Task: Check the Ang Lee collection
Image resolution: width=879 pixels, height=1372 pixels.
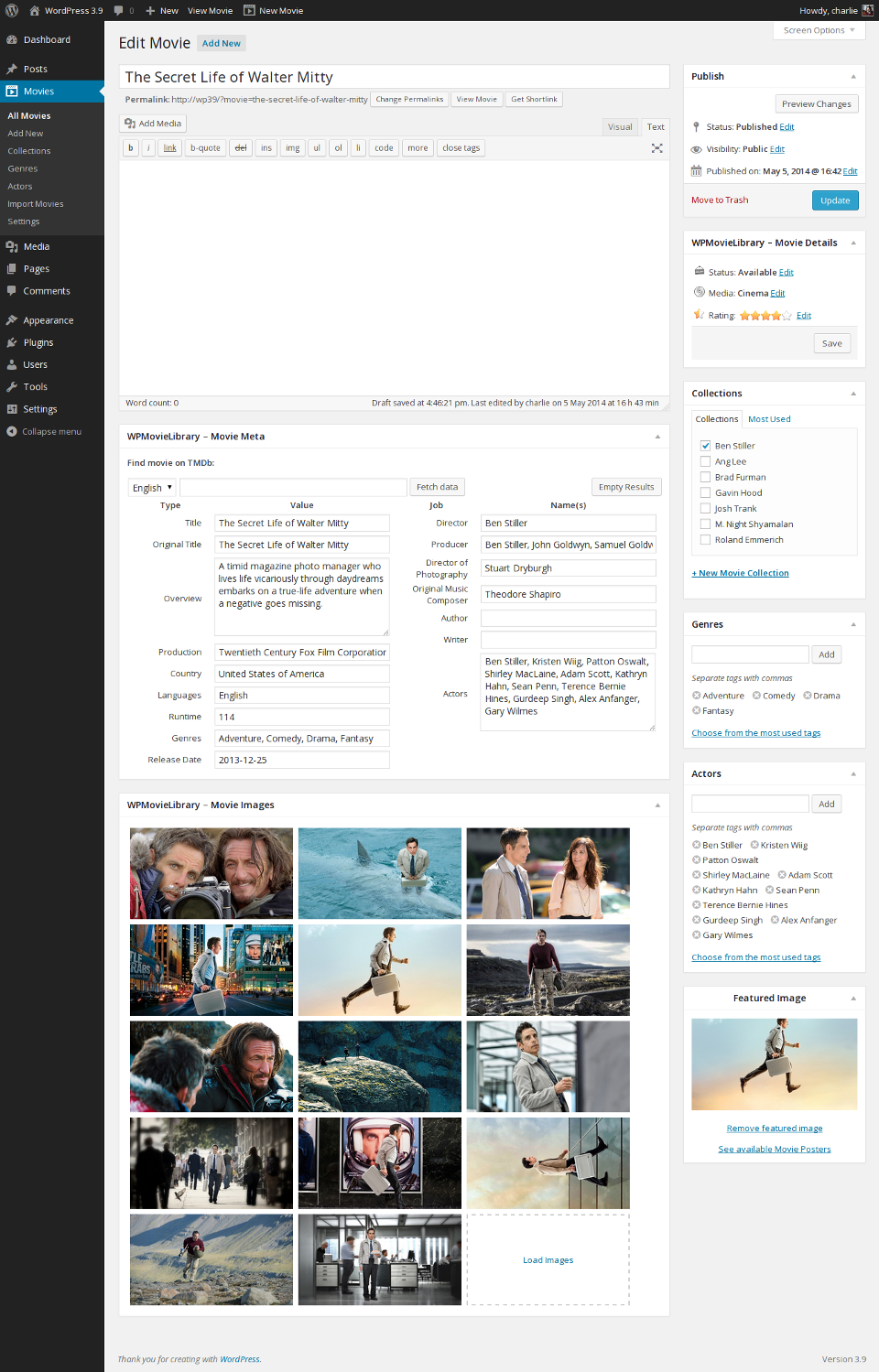Action: [x=706, y=461]
